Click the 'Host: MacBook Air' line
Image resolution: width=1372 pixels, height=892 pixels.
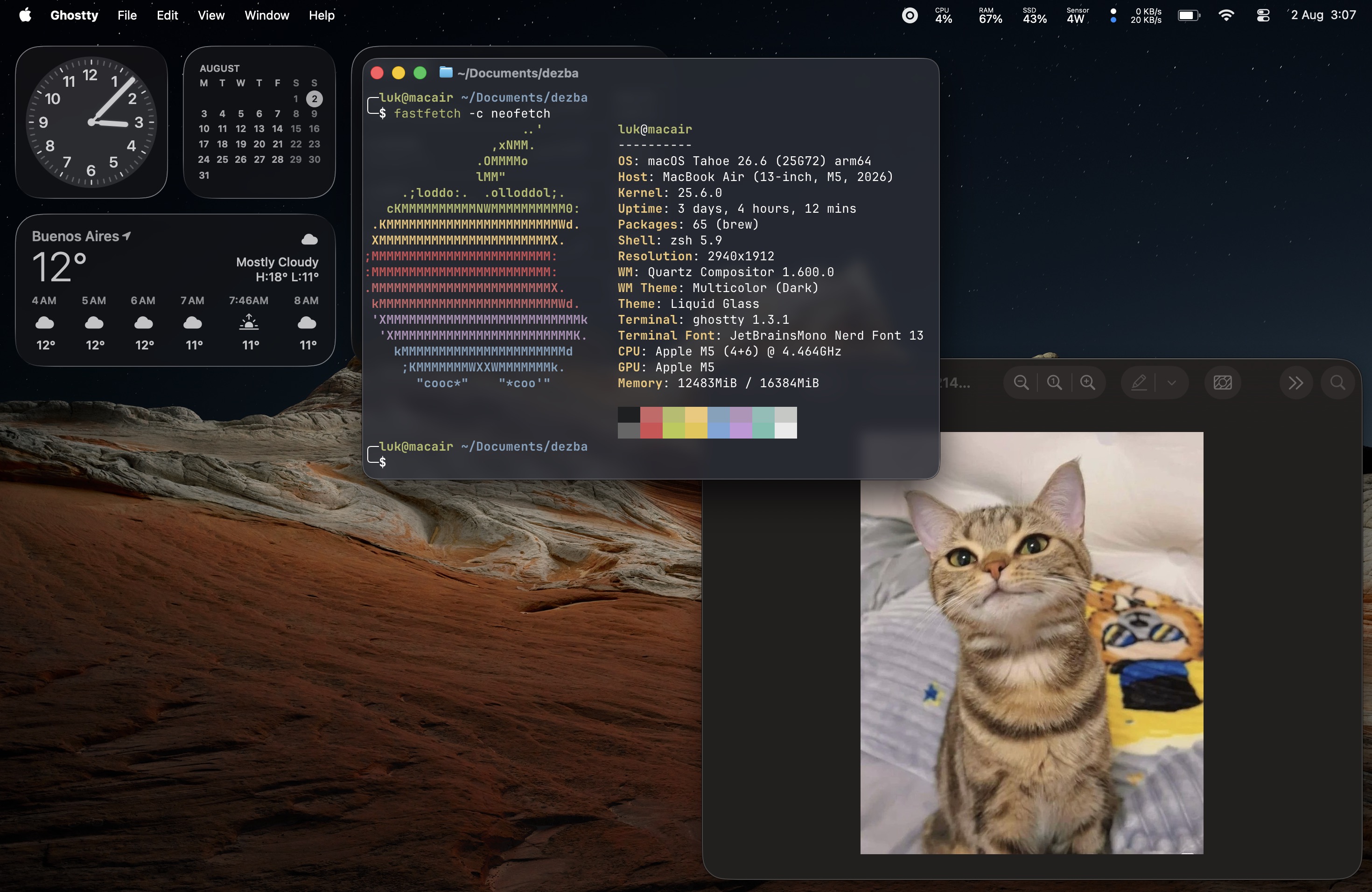pyautogui.click(x=755, y=177)
